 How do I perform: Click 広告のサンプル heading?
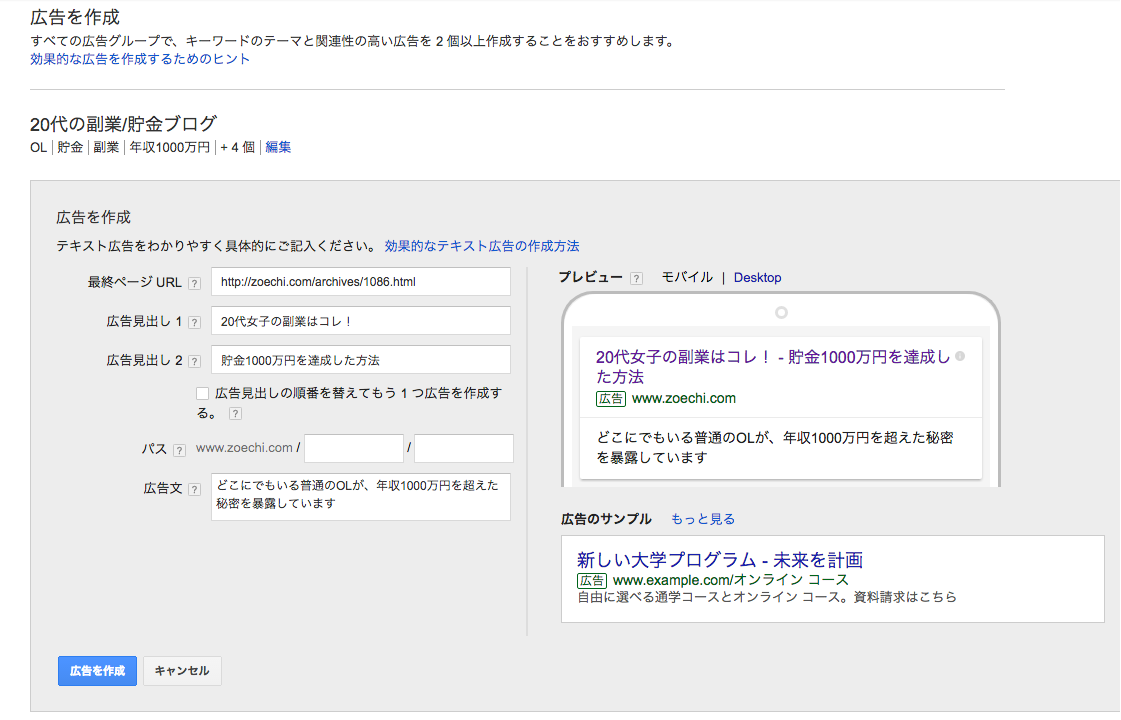coord(606,519)
